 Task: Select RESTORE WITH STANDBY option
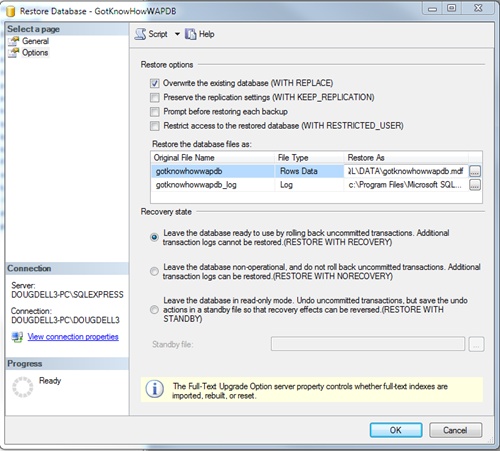pos(154,310)
